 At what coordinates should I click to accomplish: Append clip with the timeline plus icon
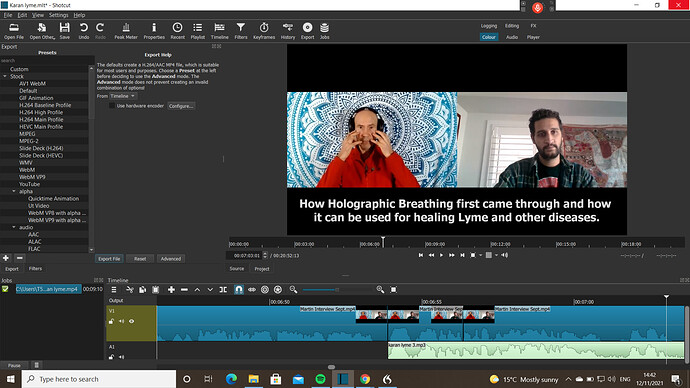(171, 289)
